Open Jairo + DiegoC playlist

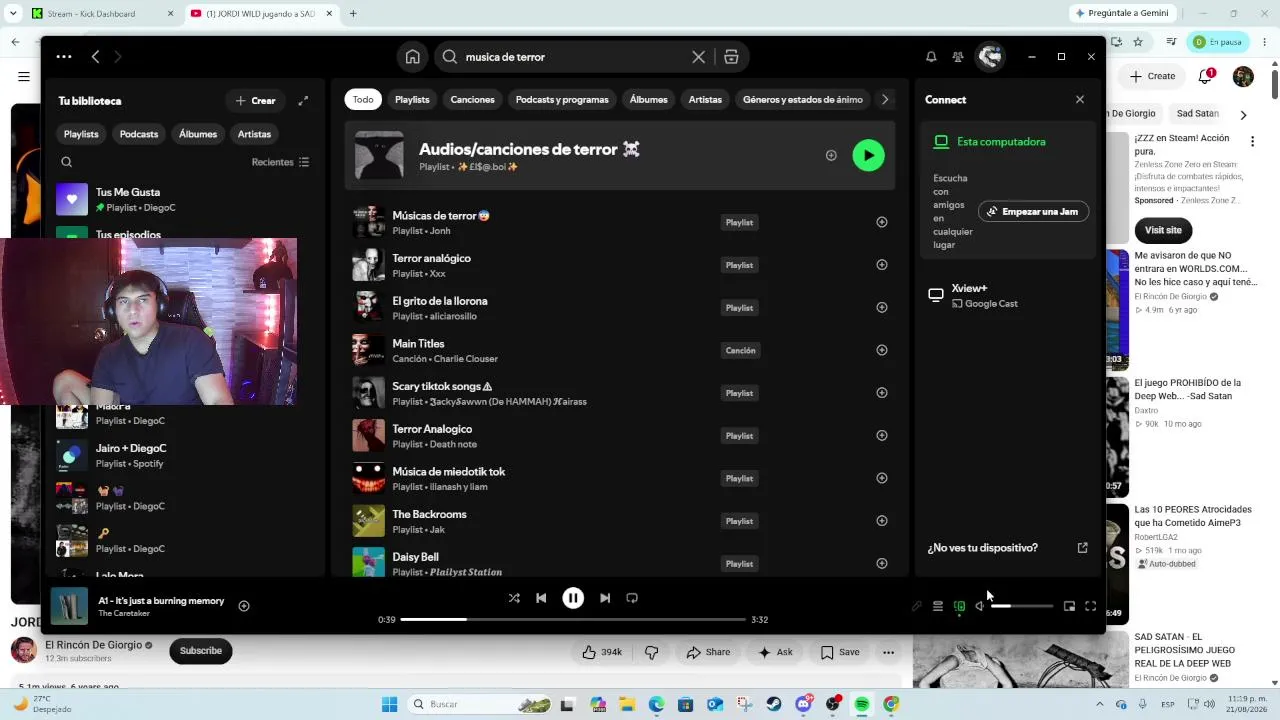pos(185,455)
